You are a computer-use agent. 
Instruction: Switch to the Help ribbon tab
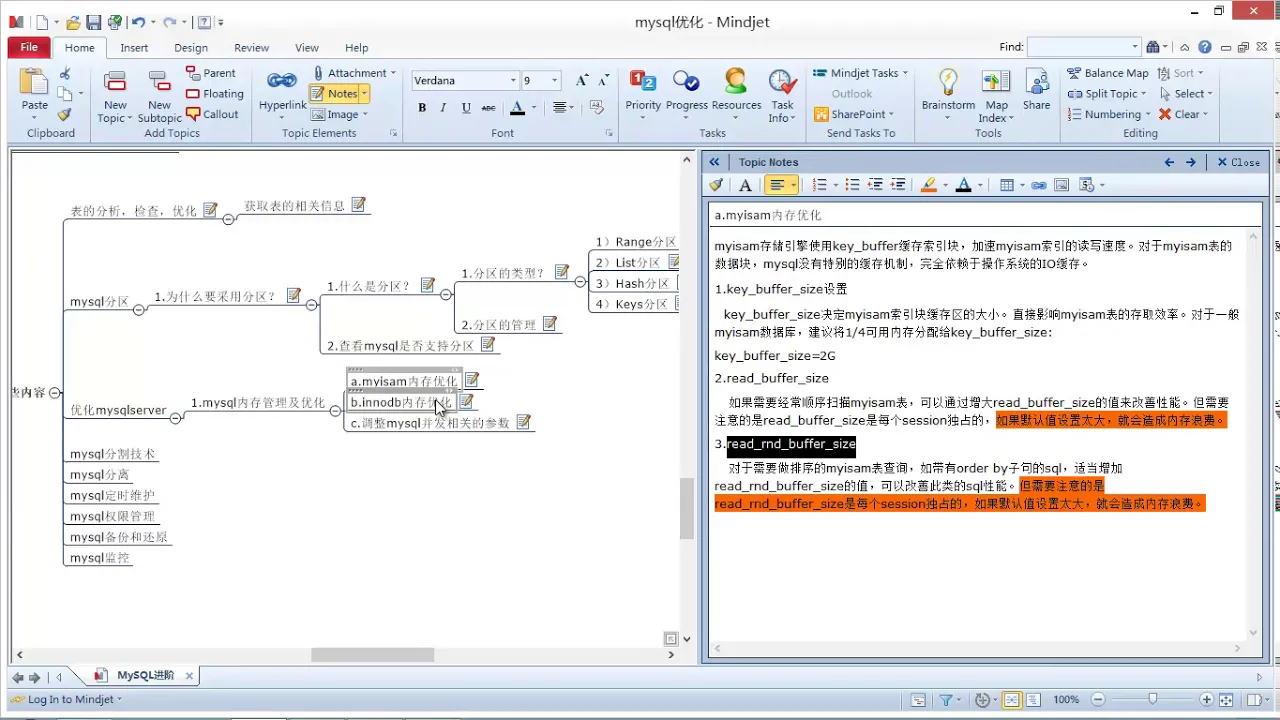(x=357, y=47)
